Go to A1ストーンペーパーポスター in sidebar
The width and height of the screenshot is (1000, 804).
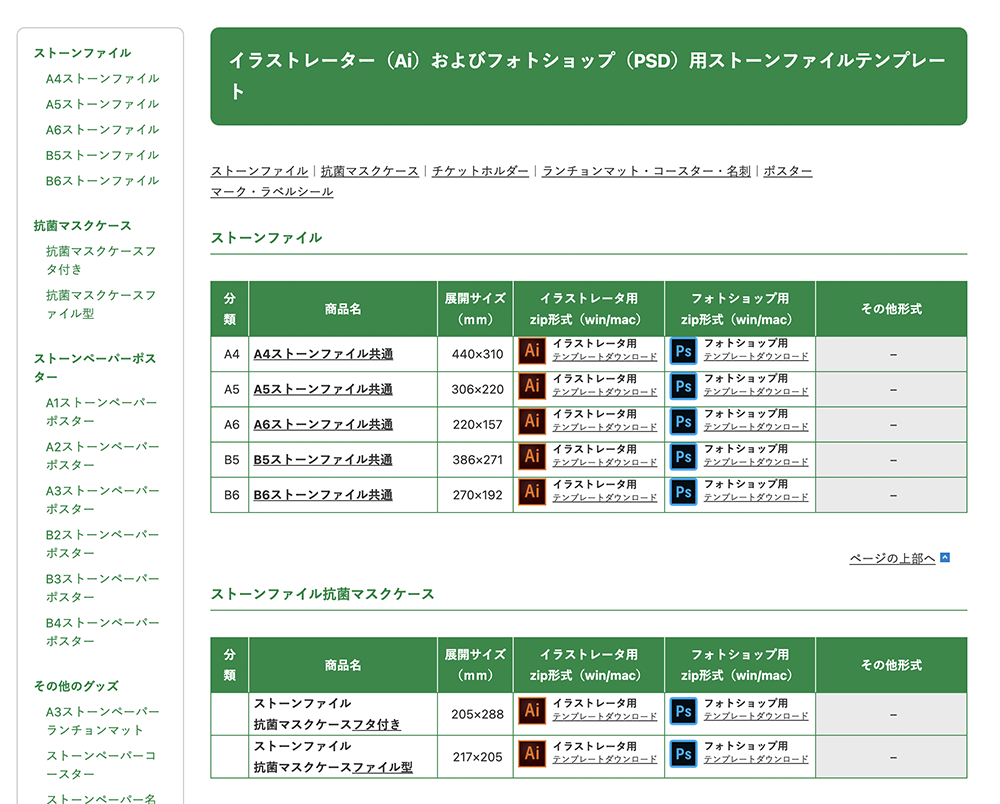[x=102, y=412]
